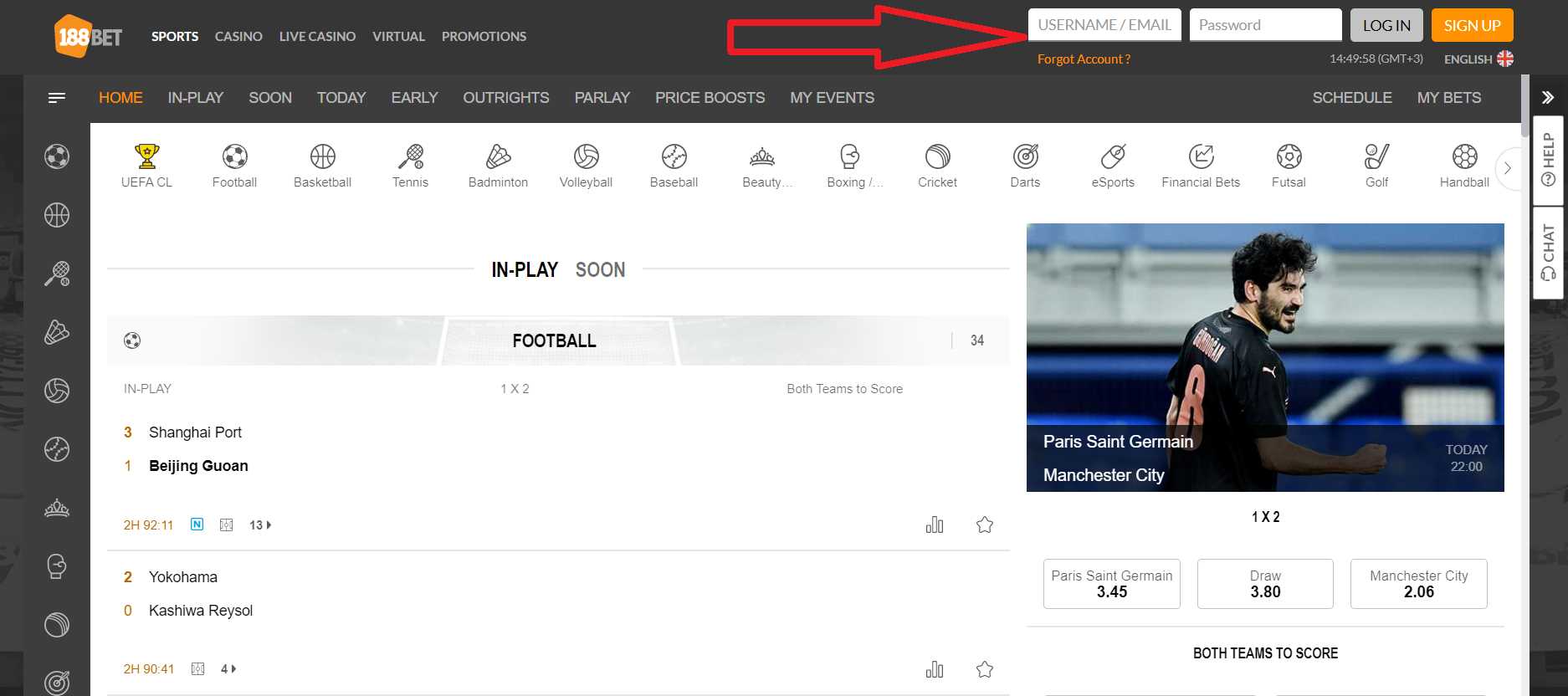Bet on Manchester City at 2.06
The image size is (1568, 696).
click(x=1419, y=584)
